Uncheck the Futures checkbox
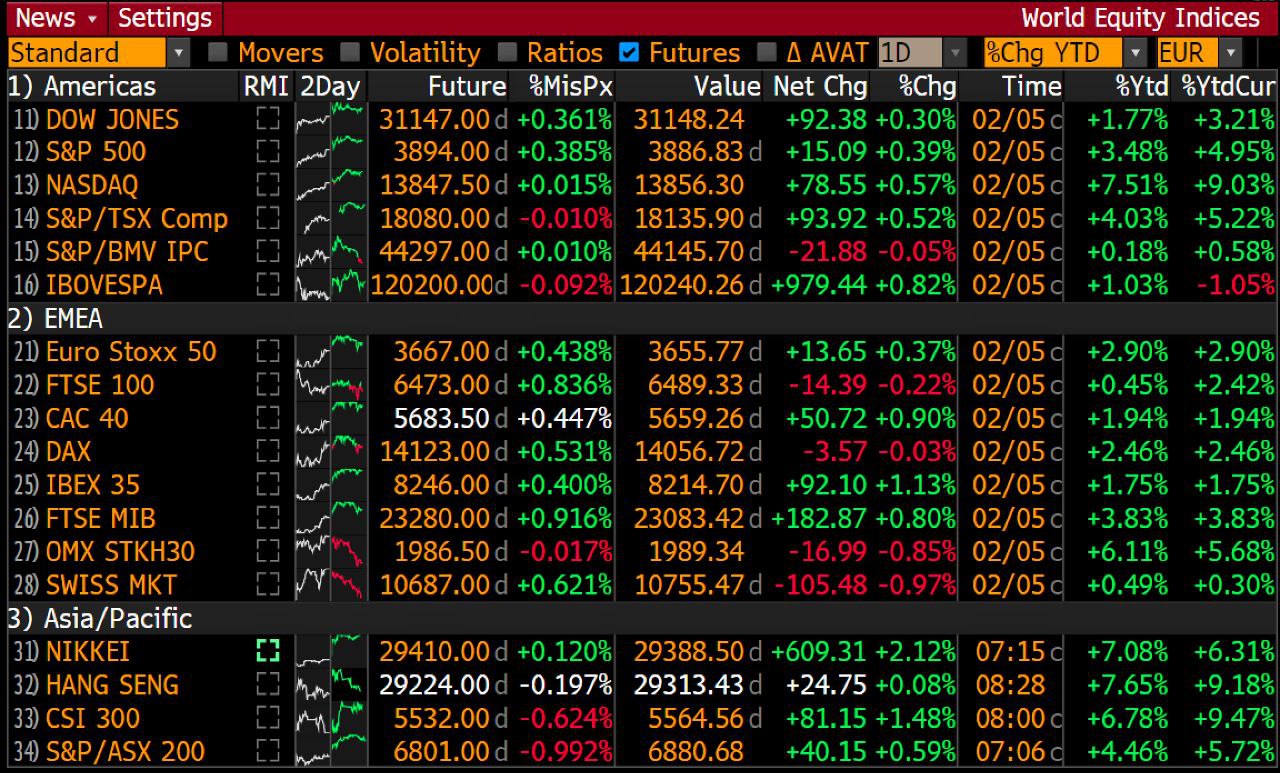 click(629, 52)
